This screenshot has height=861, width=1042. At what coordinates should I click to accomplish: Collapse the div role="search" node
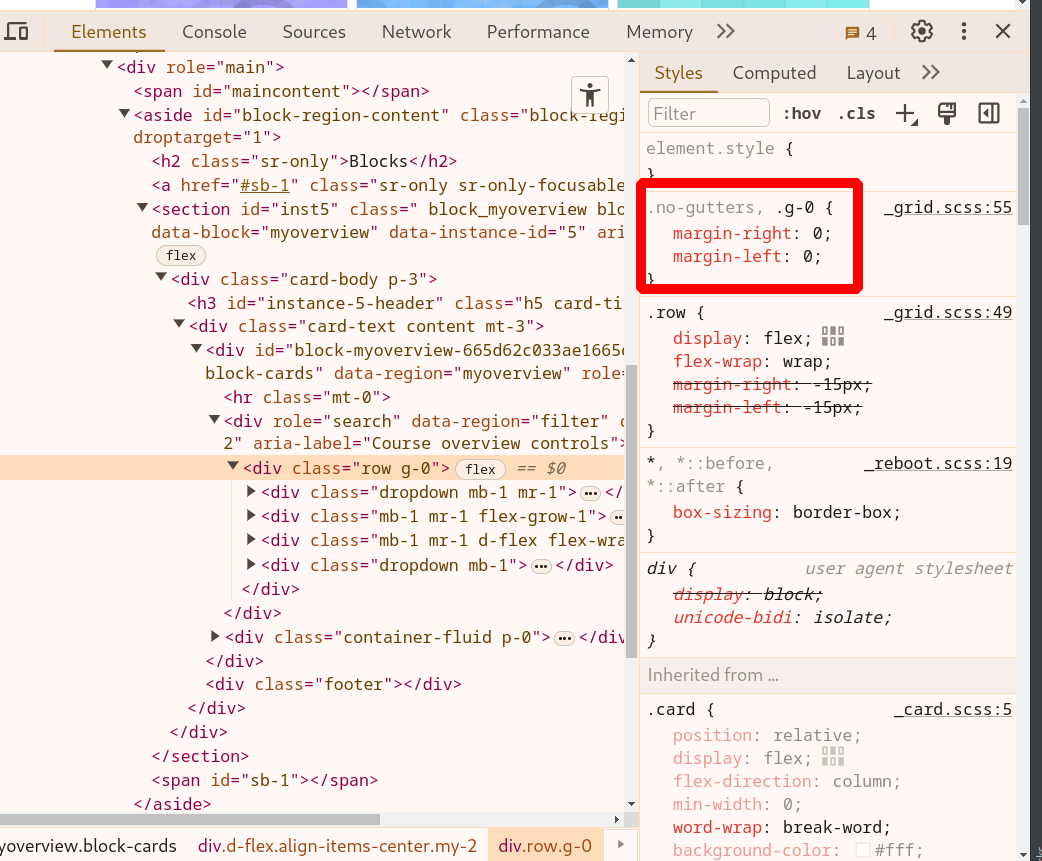pos(214,419)
